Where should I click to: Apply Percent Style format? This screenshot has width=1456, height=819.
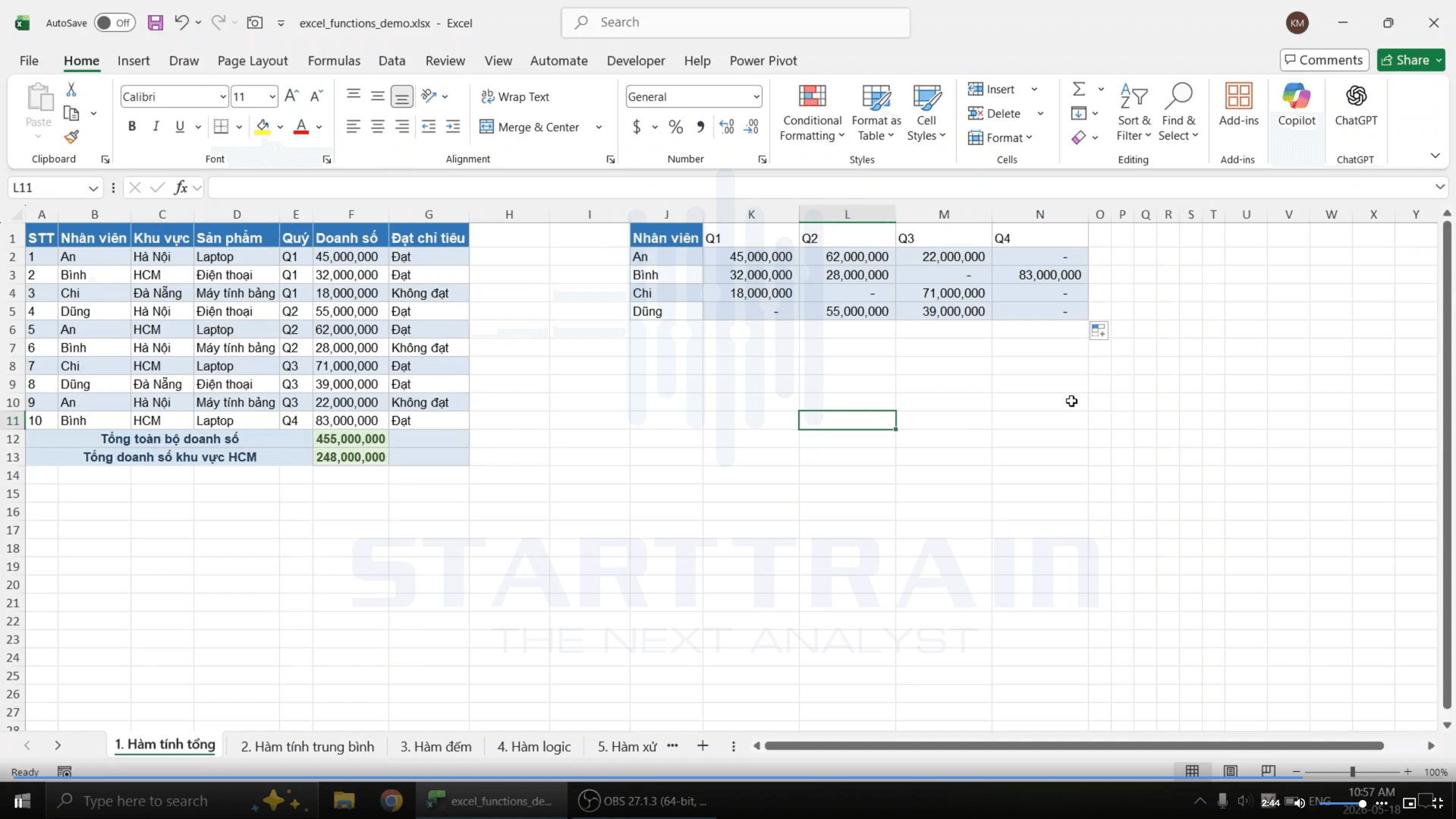click(x=676, y=127)
